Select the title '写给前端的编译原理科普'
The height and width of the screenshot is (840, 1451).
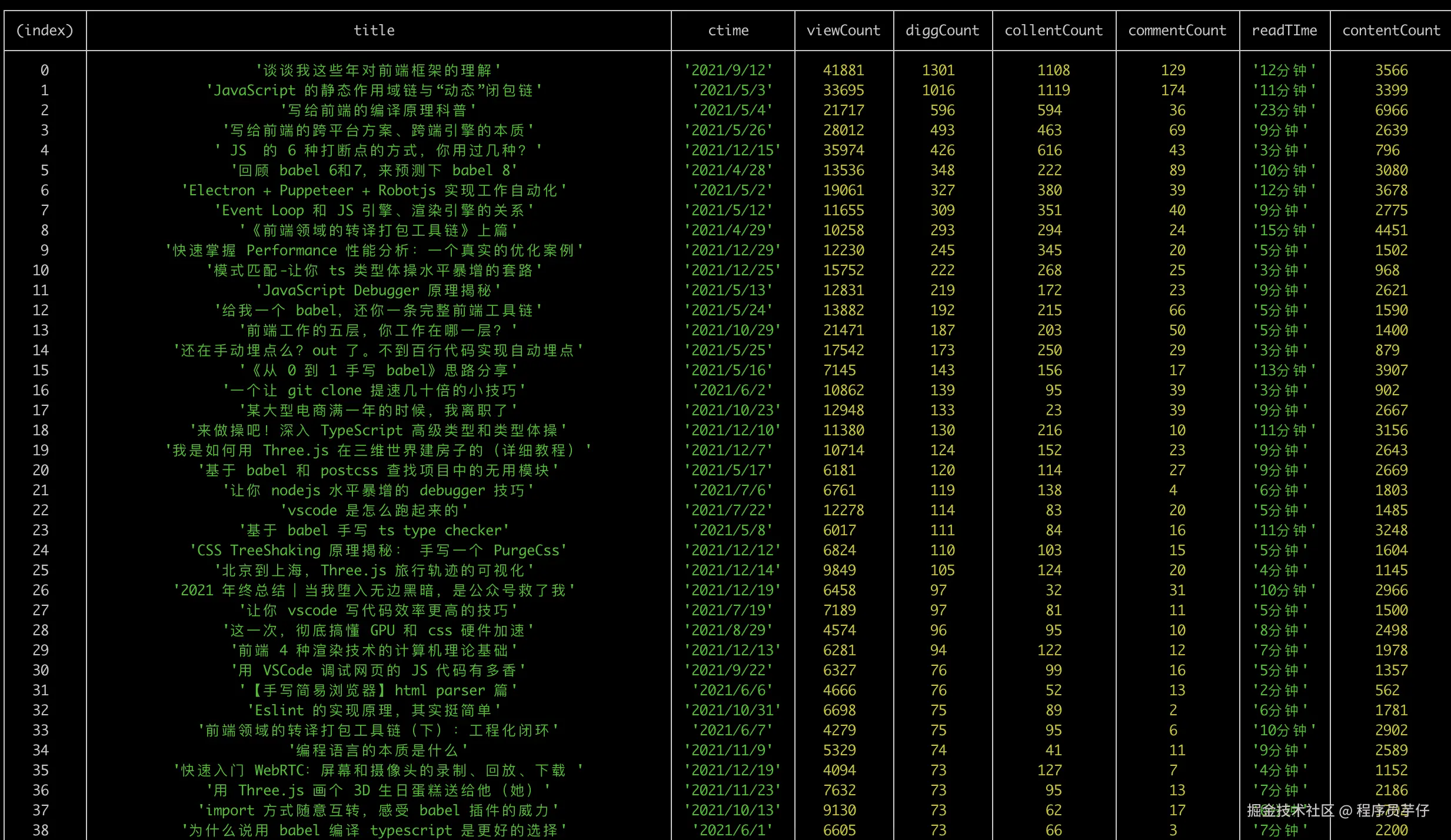pyautogui.click(x=378, y=111)
